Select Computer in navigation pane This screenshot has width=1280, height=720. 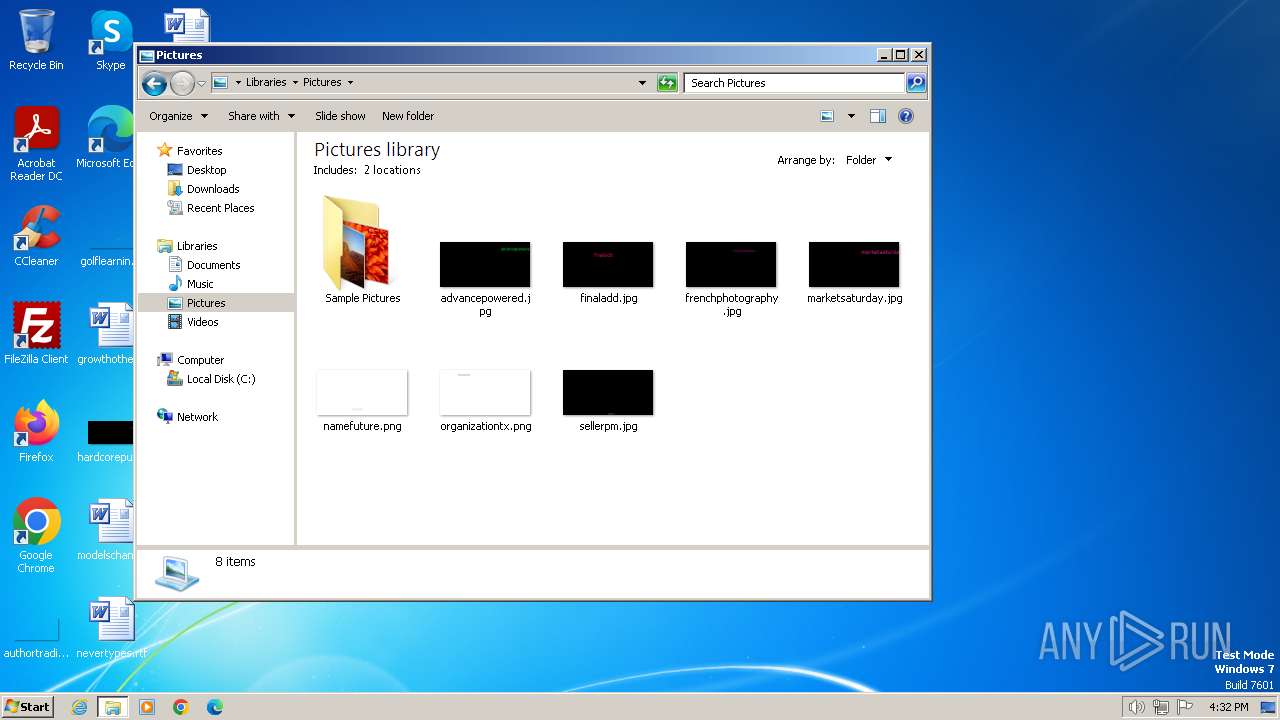[x=200, y=360]
